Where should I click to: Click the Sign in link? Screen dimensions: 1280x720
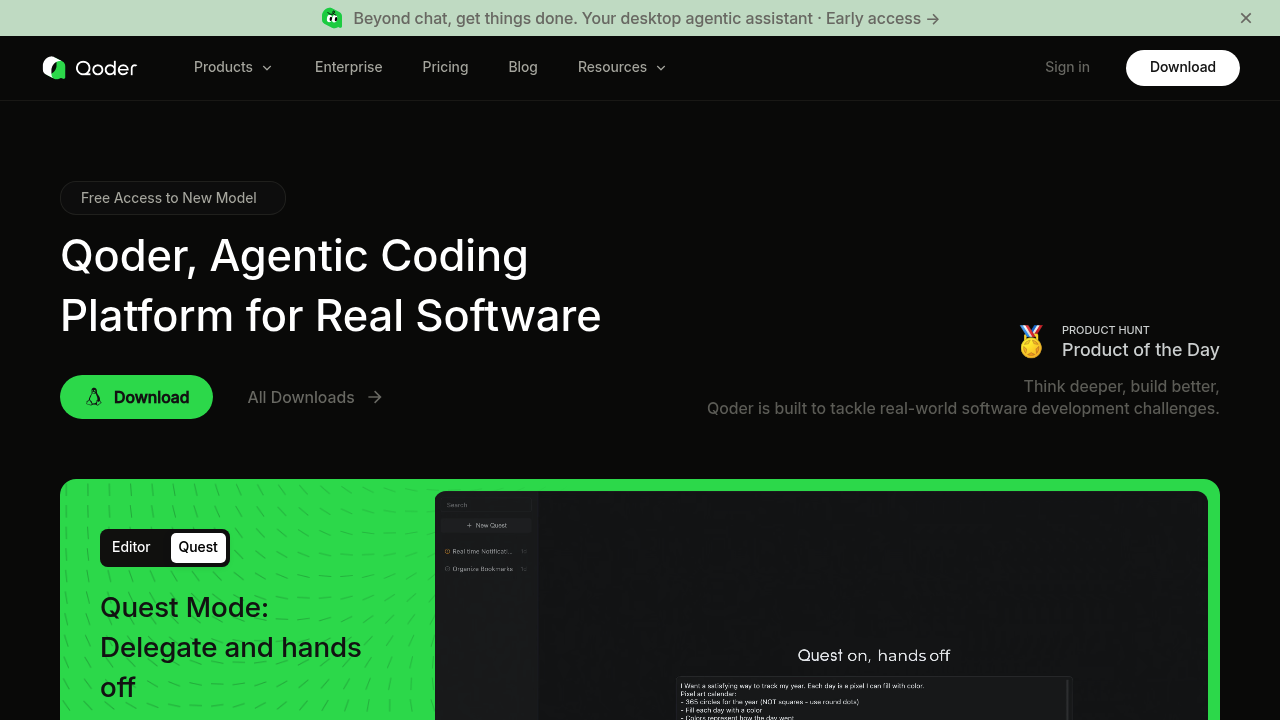point(1067,67)
